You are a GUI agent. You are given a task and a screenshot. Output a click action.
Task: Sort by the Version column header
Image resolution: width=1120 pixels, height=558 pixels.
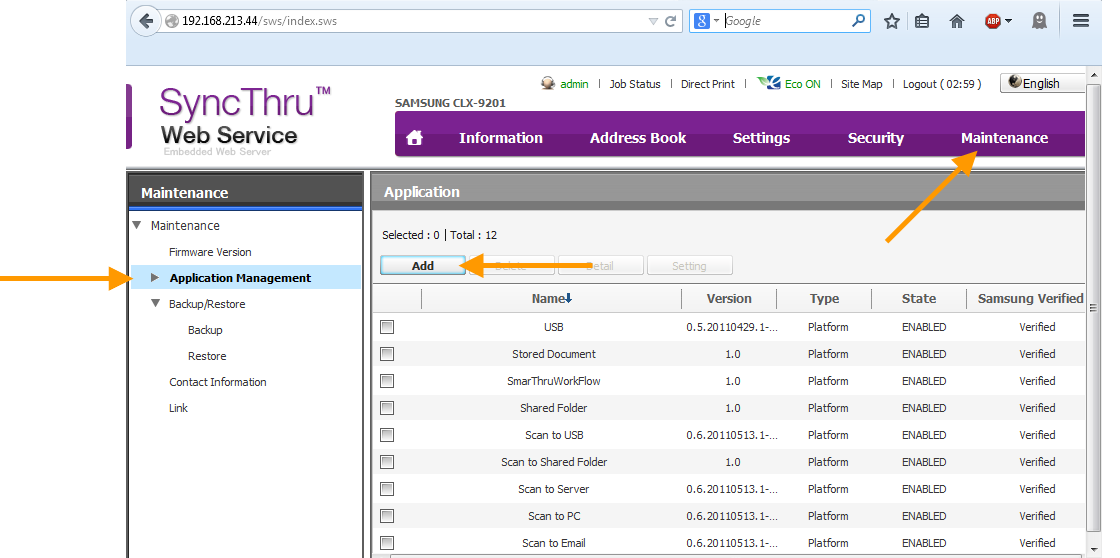[x=729, y=299]
